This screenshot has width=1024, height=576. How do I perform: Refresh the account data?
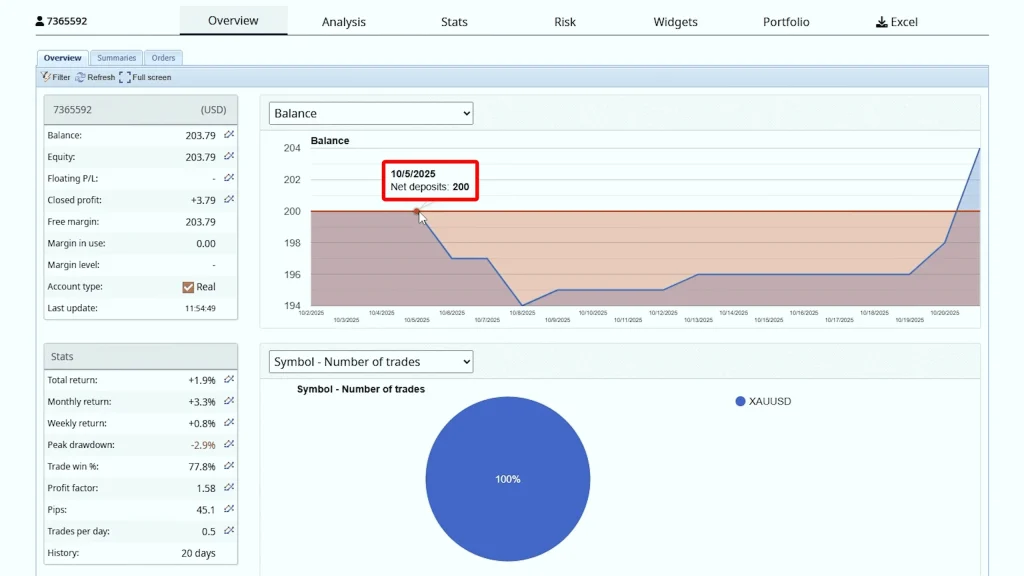95,77
